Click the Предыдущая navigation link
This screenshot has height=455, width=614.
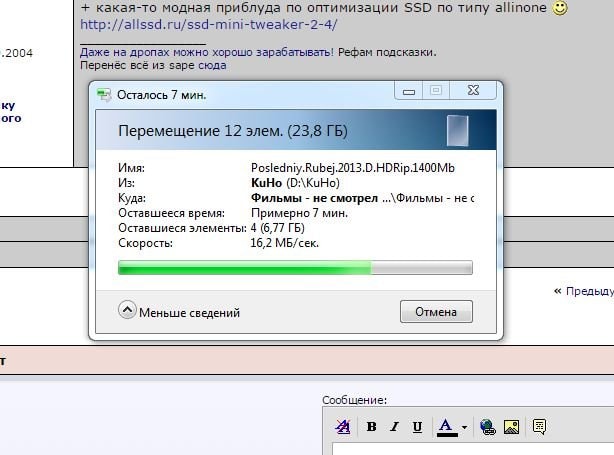589,291
